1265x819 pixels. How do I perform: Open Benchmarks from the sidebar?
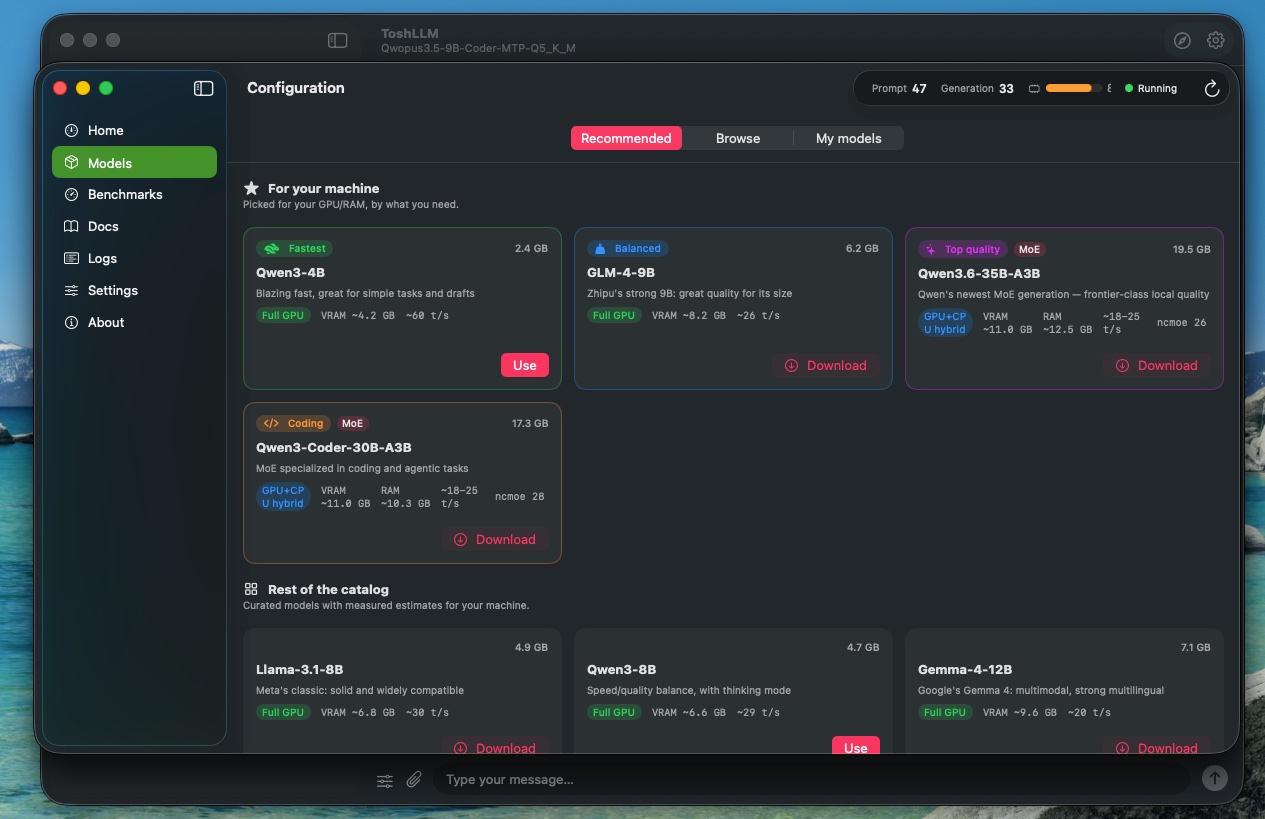click(x=134, y=194)
